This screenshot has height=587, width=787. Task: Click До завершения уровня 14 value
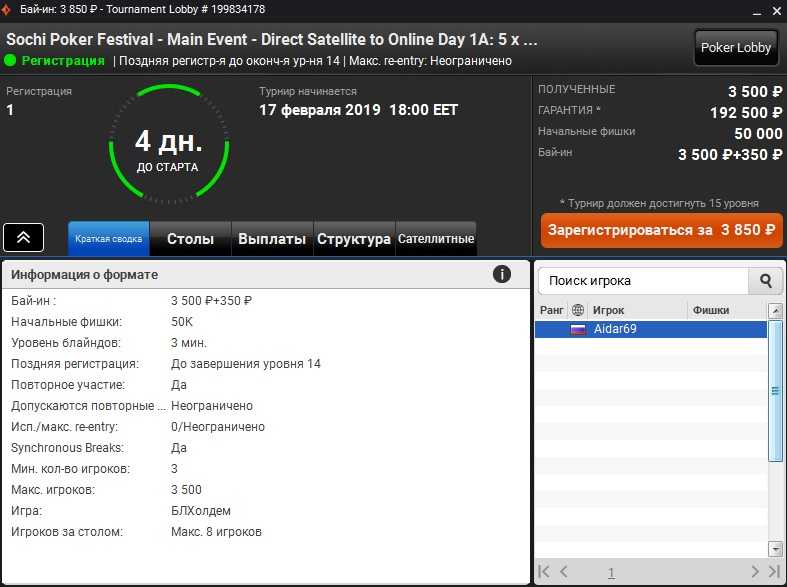(x=245, y=364)
